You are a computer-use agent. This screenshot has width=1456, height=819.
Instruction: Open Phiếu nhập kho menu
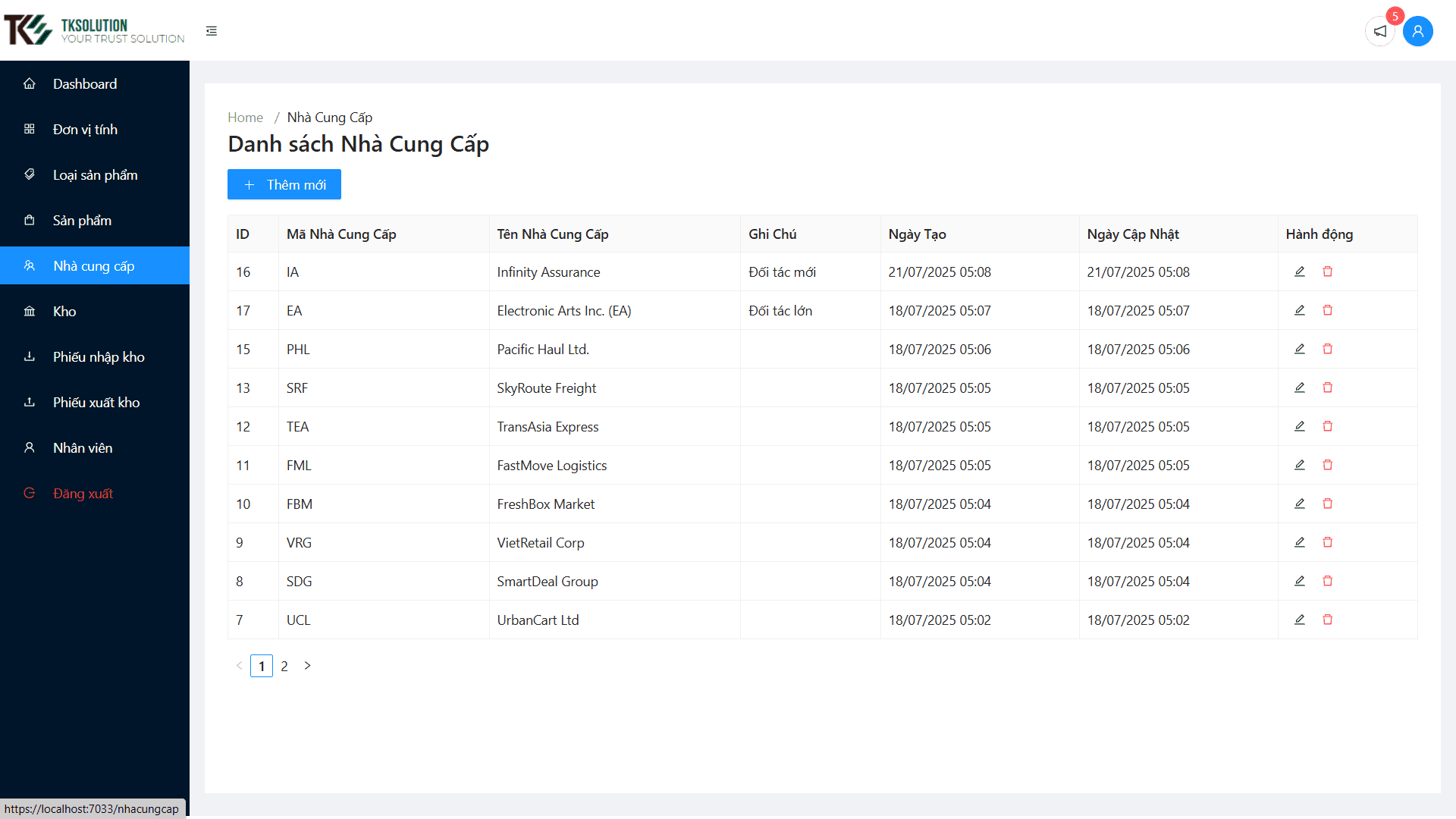[x=99, y=356]
